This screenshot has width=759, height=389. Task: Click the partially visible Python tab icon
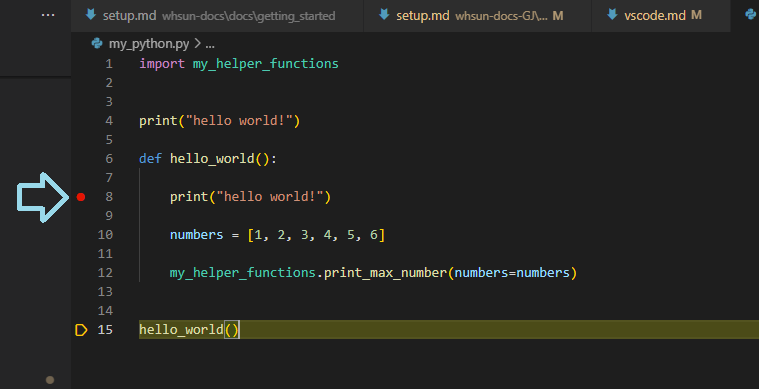coord(752,15)
